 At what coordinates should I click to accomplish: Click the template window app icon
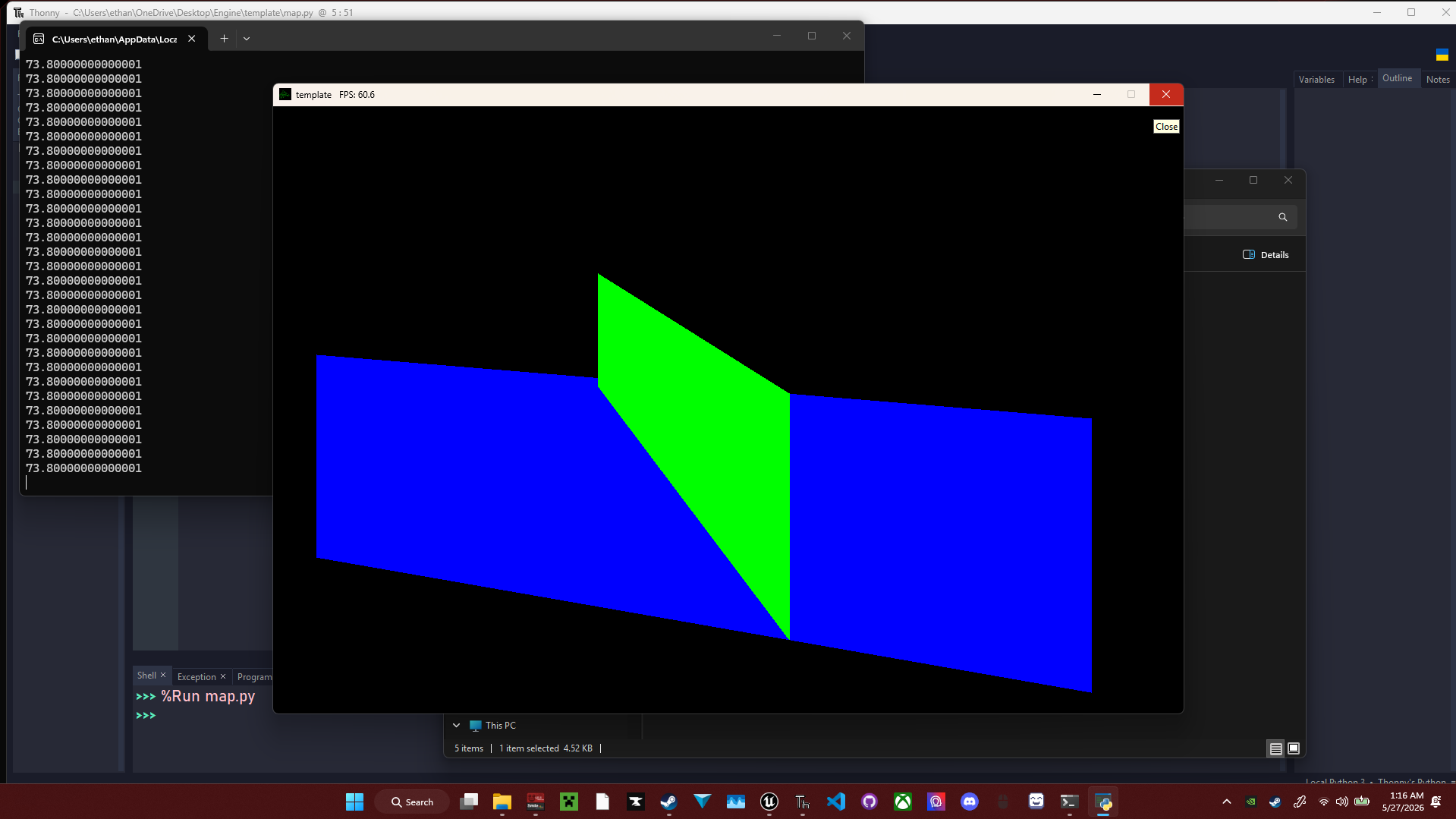point(285,95)
